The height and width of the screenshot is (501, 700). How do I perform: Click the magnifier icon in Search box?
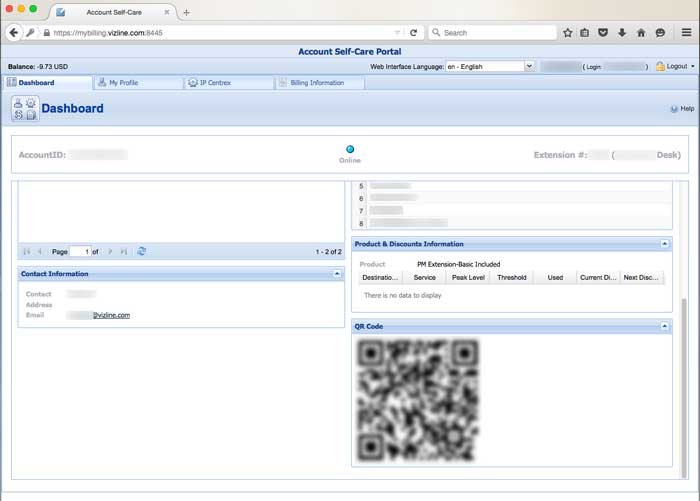(436, 33)
